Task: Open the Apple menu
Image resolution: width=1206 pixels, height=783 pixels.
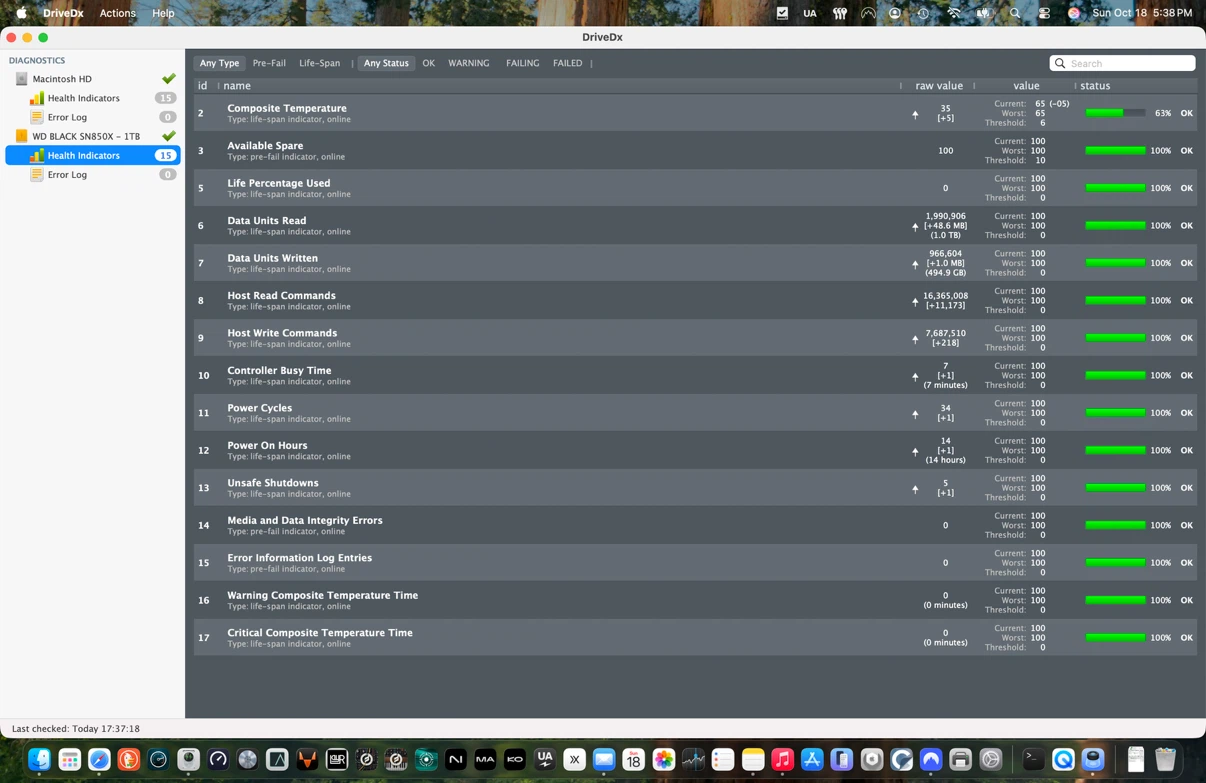Action: 21,13
